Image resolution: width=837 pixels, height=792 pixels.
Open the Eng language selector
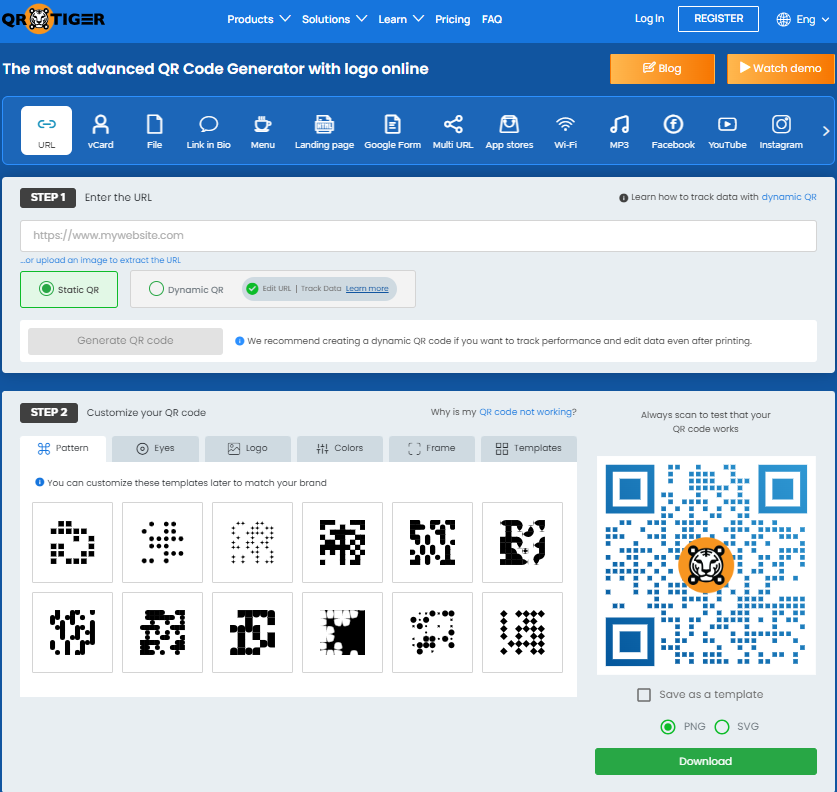[796, 19]
